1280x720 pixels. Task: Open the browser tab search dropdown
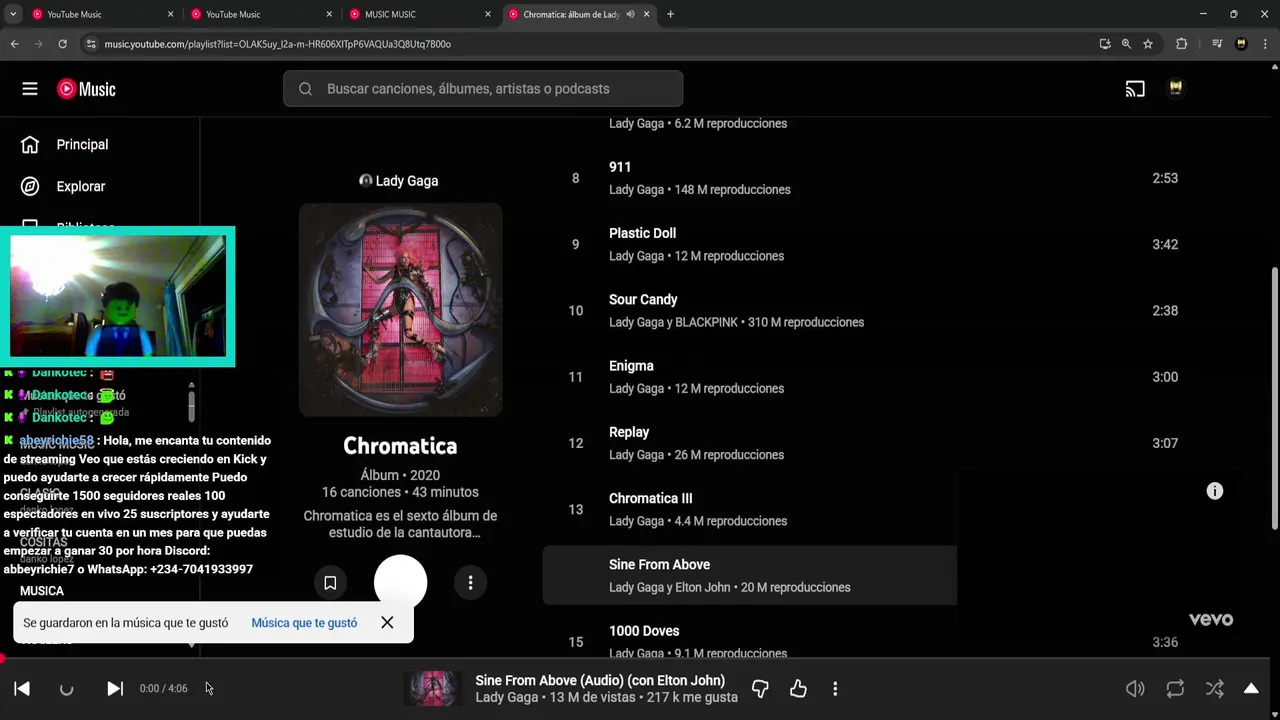click(13, 14)
